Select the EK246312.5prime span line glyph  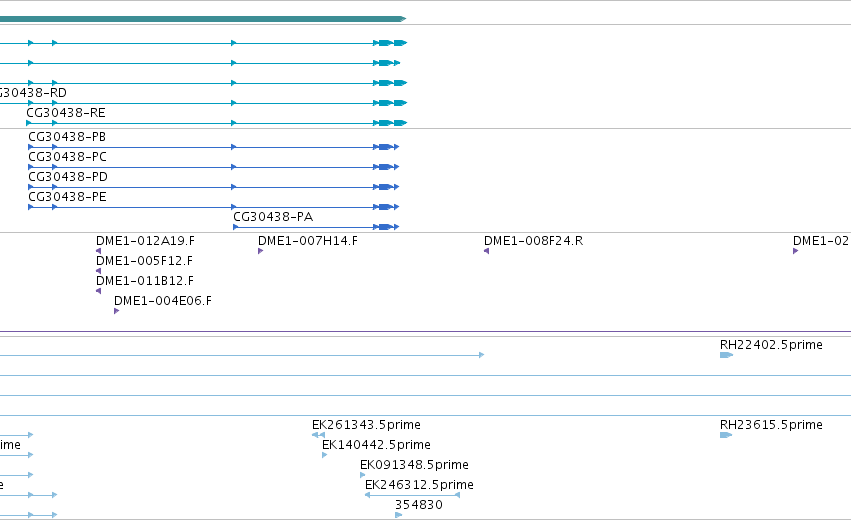tap(412, 495)
